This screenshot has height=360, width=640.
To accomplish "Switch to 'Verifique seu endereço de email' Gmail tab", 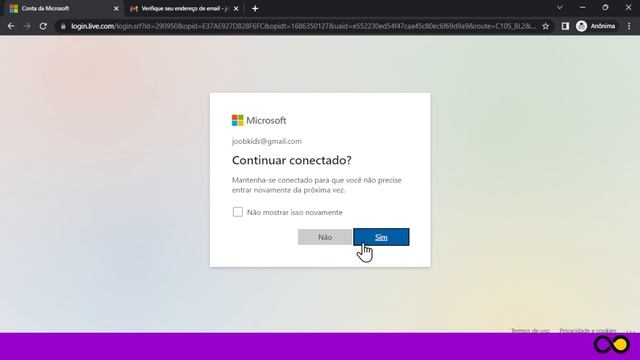I will coord(183,9).
